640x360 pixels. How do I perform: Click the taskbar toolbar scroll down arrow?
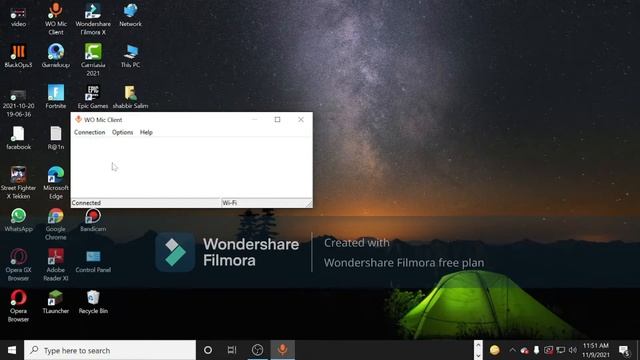478,356
